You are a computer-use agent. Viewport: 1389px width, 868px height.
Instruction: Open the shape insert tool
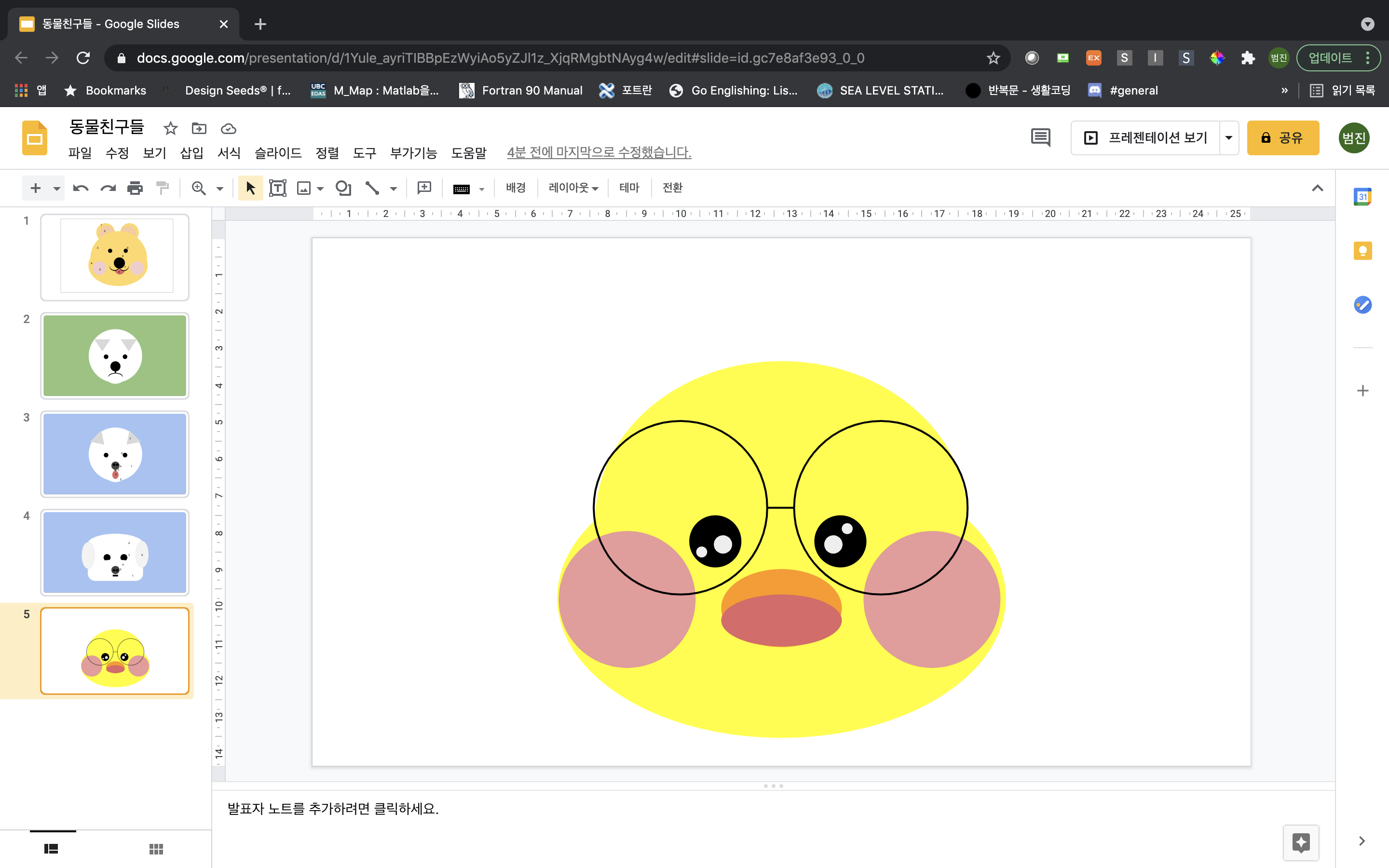(343, 188)
